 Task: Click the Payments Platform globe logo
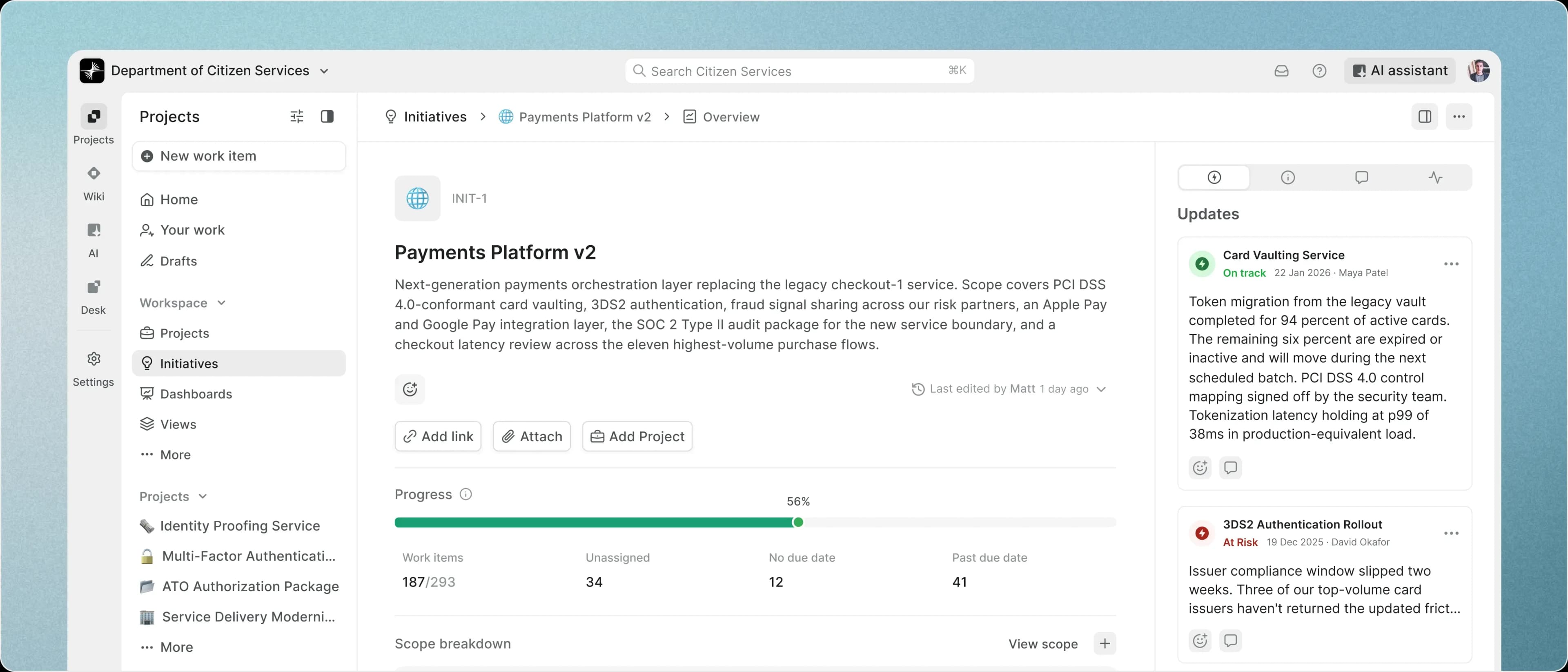tap(418, 199)
